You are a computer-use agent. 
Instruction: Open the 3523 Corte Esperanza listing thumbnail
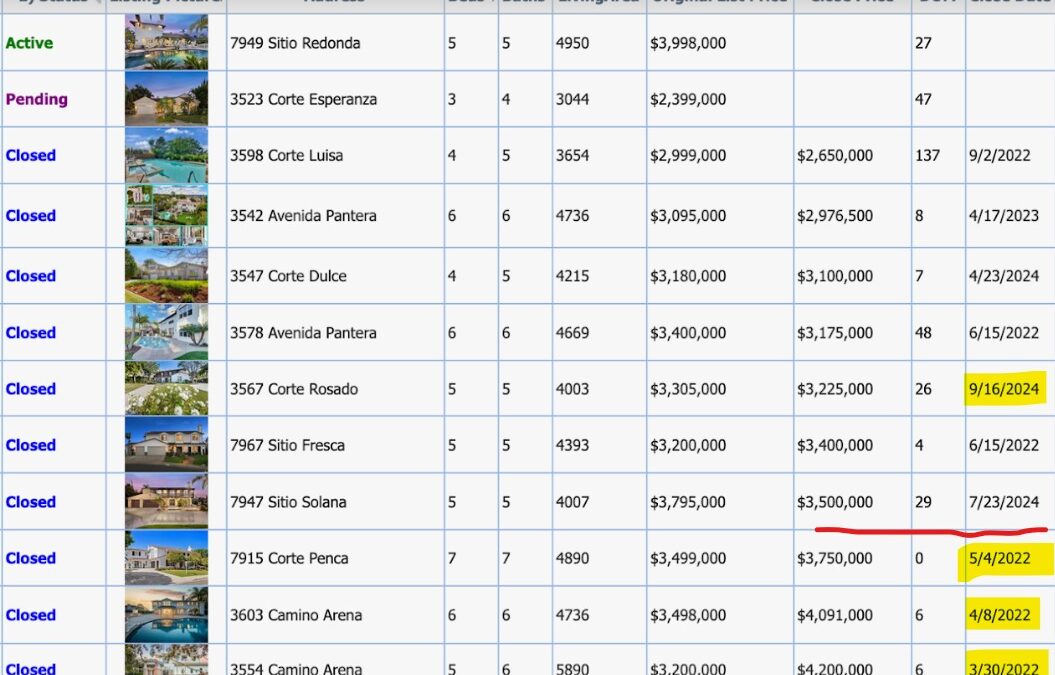166,99
